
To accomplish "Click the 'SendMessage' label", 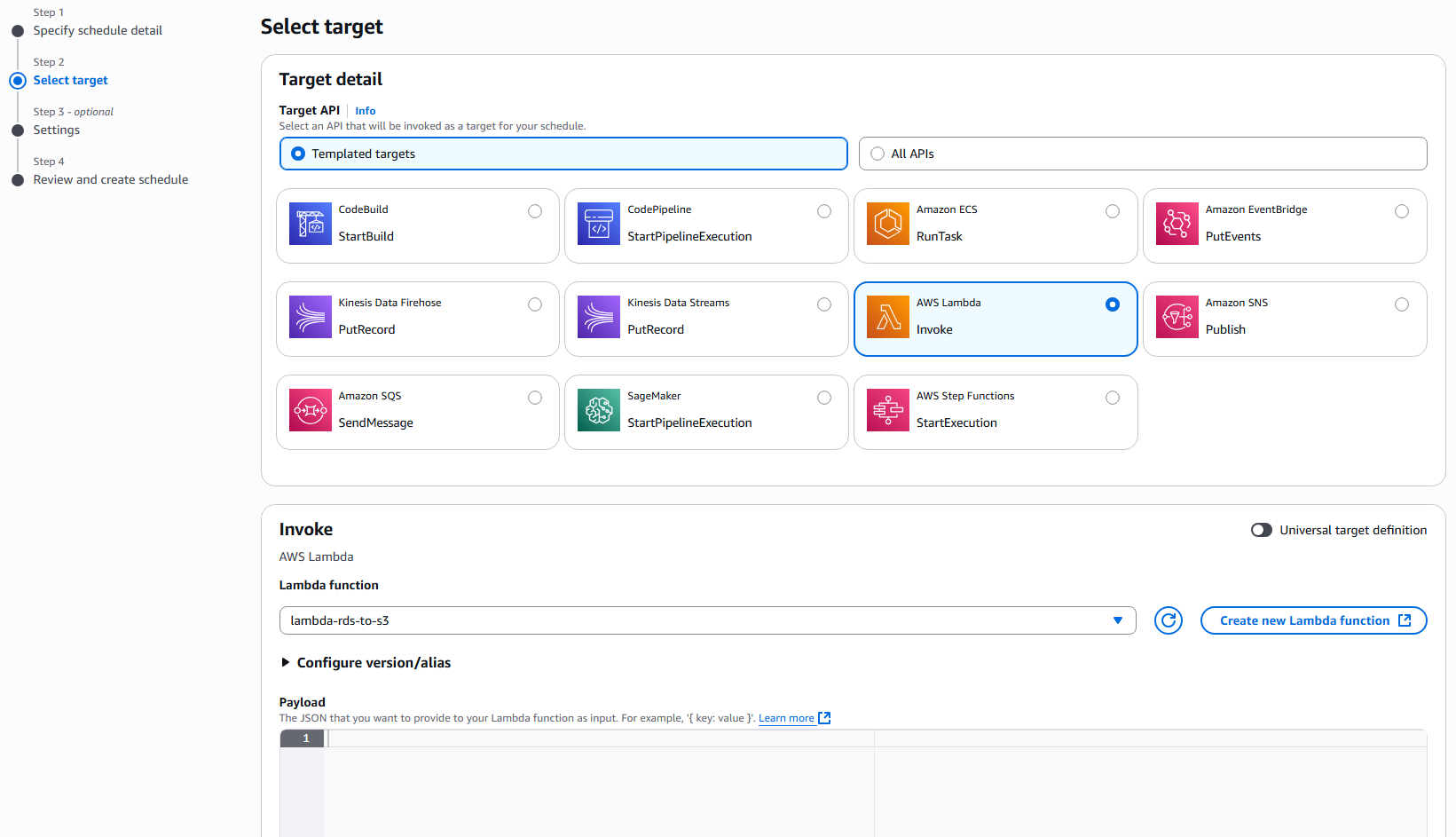I will [375, 422].
